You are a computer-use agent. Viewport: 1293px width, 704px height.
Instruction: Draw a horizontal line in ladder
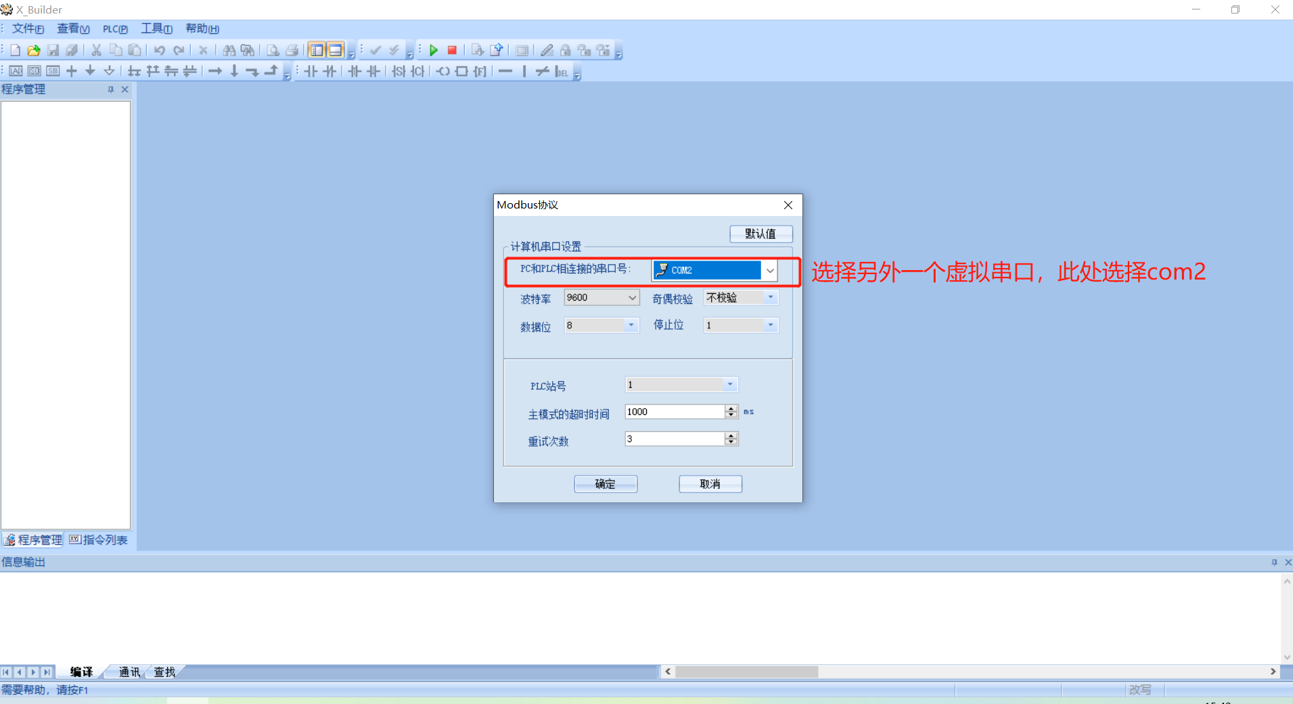click(x=505, y=71)
